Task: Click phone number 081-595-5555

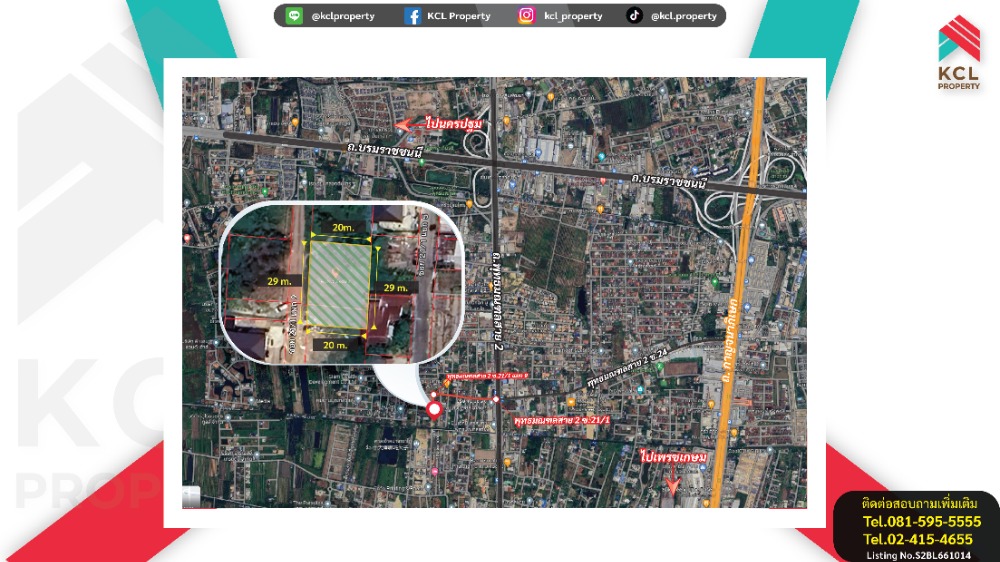Action: click(921, 521)
